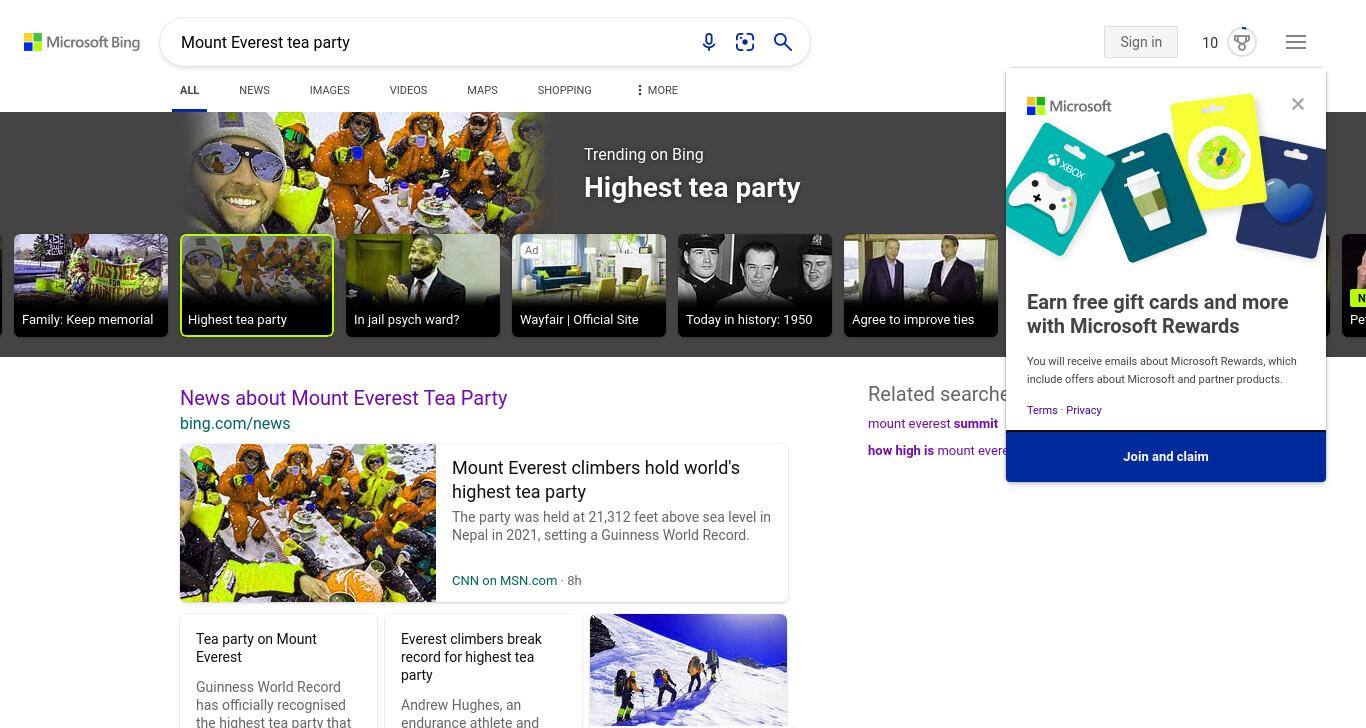Click CNN on MSN.com source link
This screenshot has height=728, width=1366.
pos(504,580)
